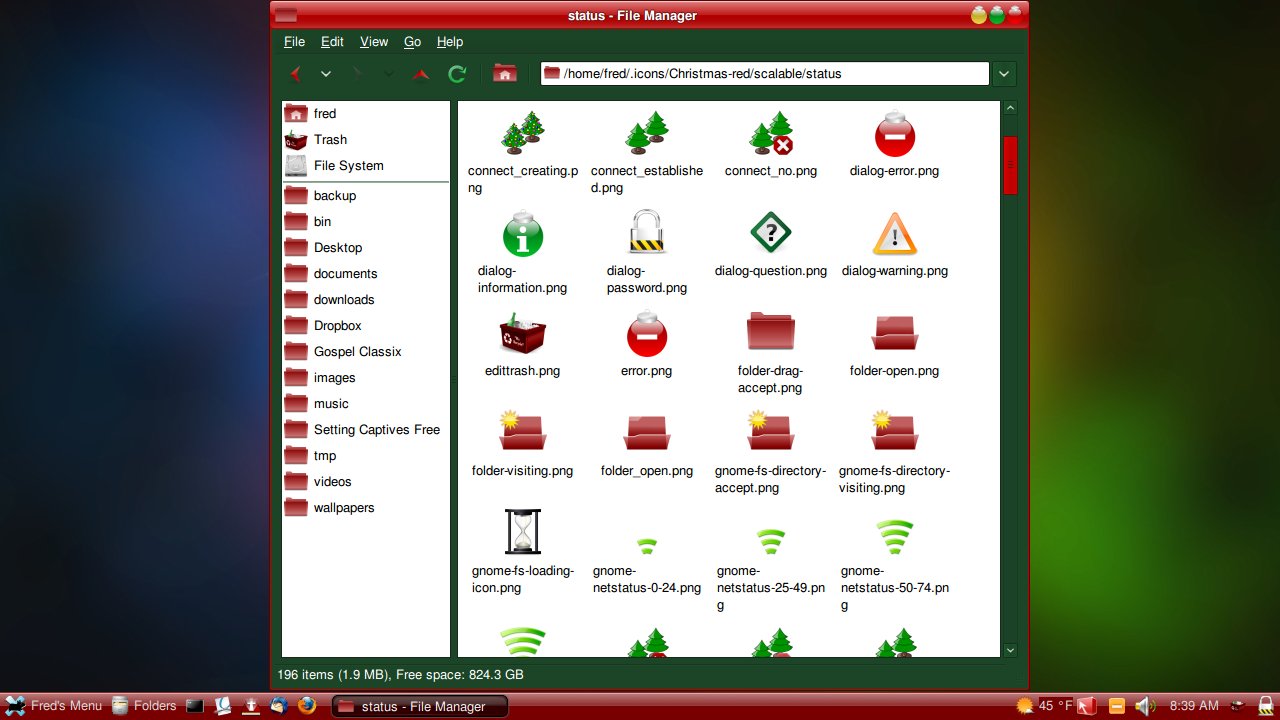Launch Thunderbird from the taskbar
The height and width of the screenshot is (720, 1280).
click(x=279, y=705)
